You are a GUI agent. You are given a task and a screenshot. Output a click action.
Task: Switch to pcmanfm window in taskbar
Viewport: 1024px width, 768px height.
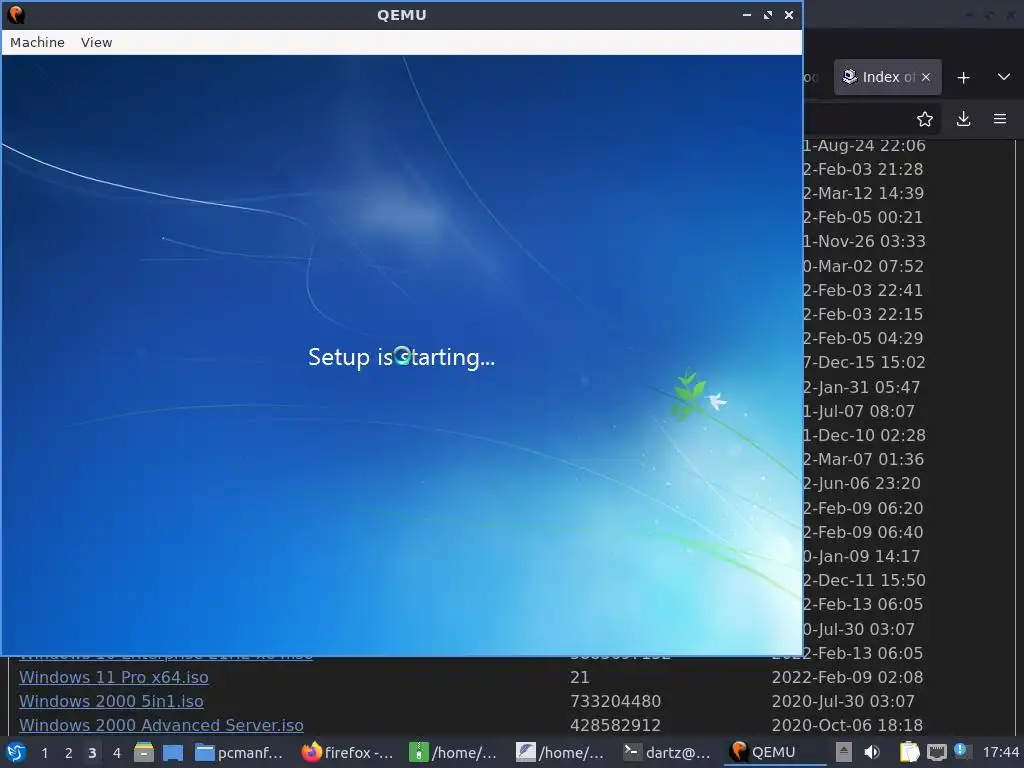tap(239, 752)
